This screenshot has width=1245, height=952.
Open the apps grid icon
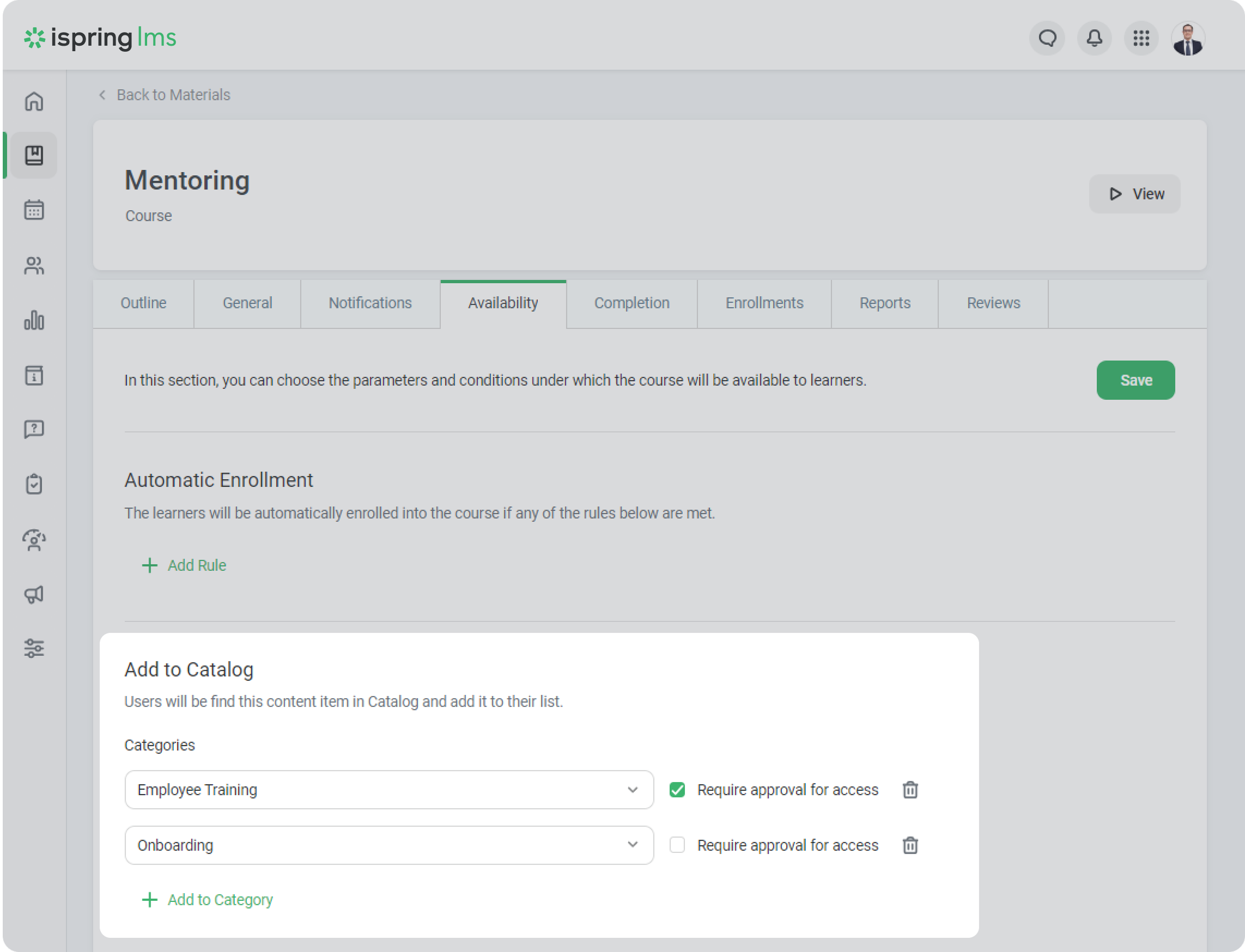1141,39
